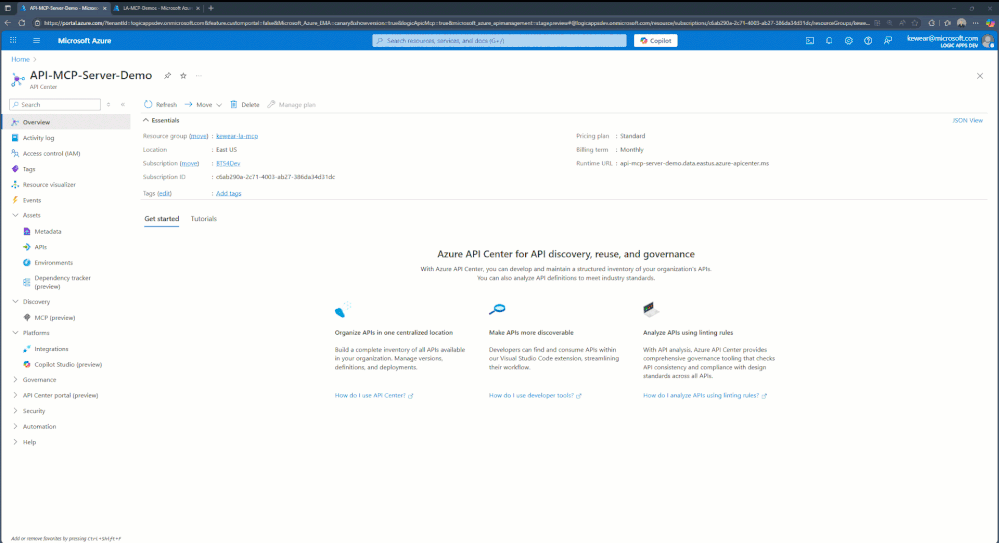Go back in browser
999x543 pixels.
coord(8,23)
